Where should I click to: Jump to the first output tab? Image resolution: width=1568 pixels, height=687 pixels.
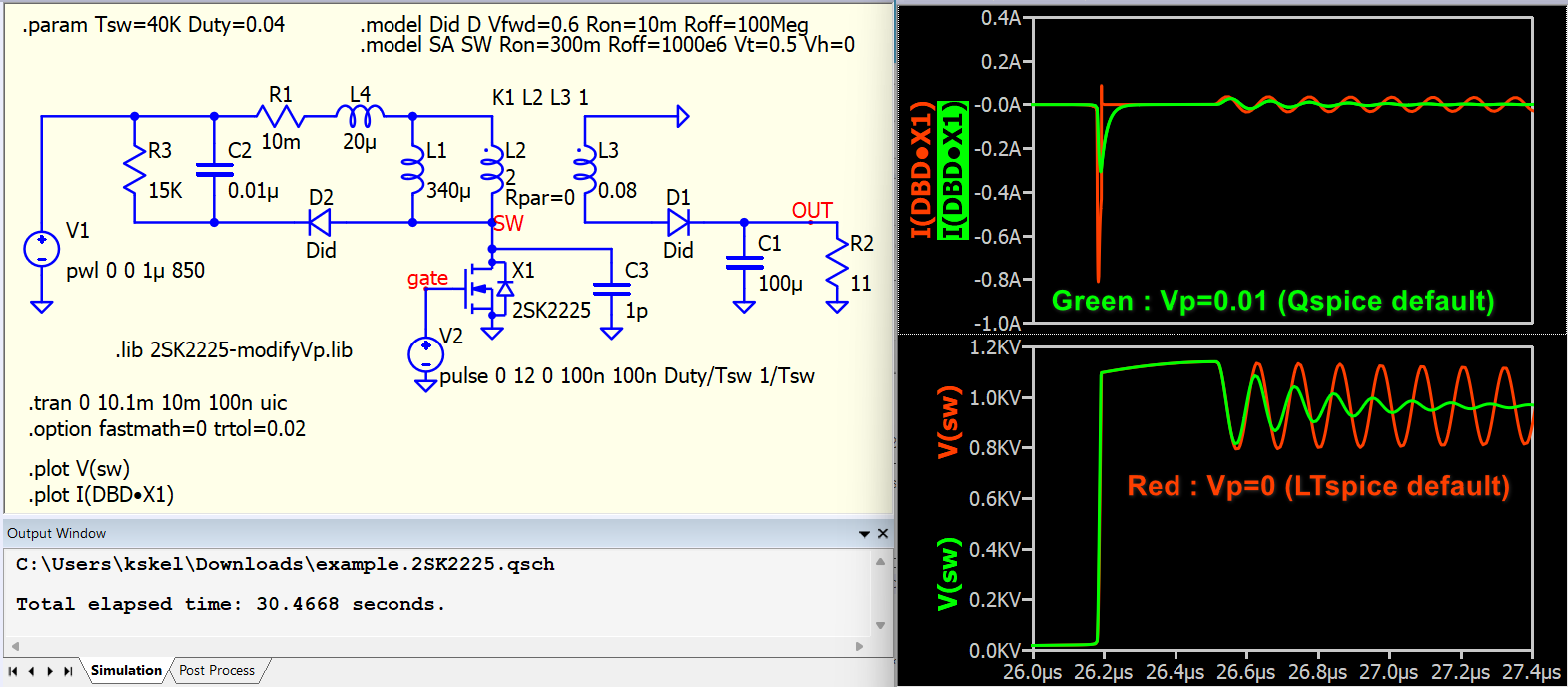tap(13, 671)
